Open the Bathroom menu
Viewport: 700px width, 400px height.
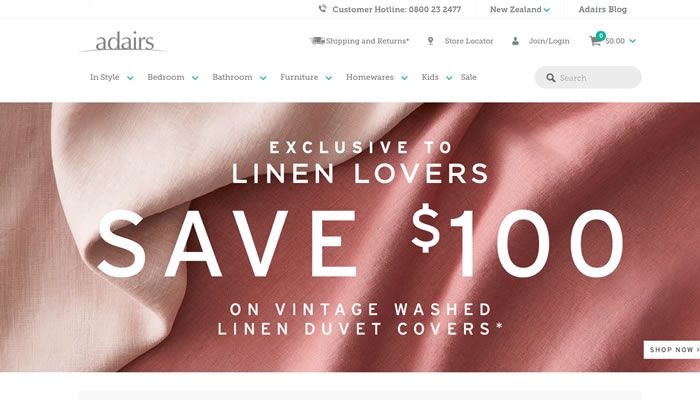[232, 77]
